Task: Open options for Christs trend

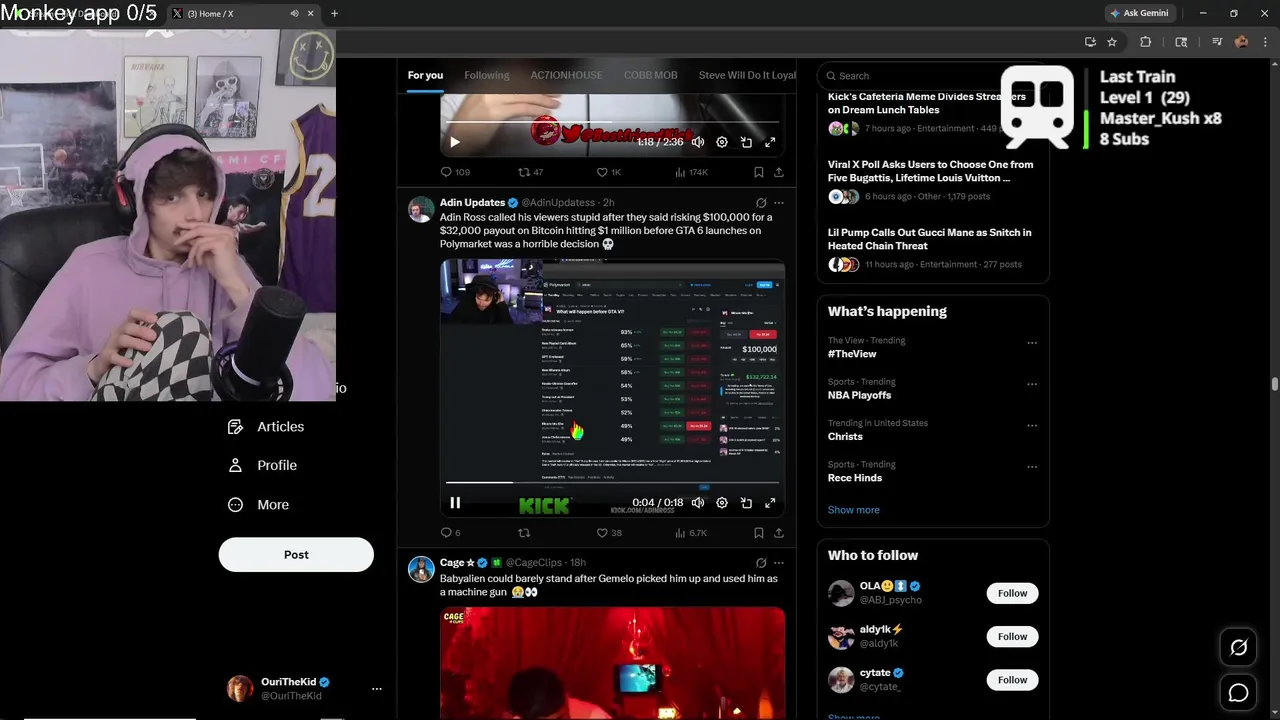Action: coord(1032,425)
